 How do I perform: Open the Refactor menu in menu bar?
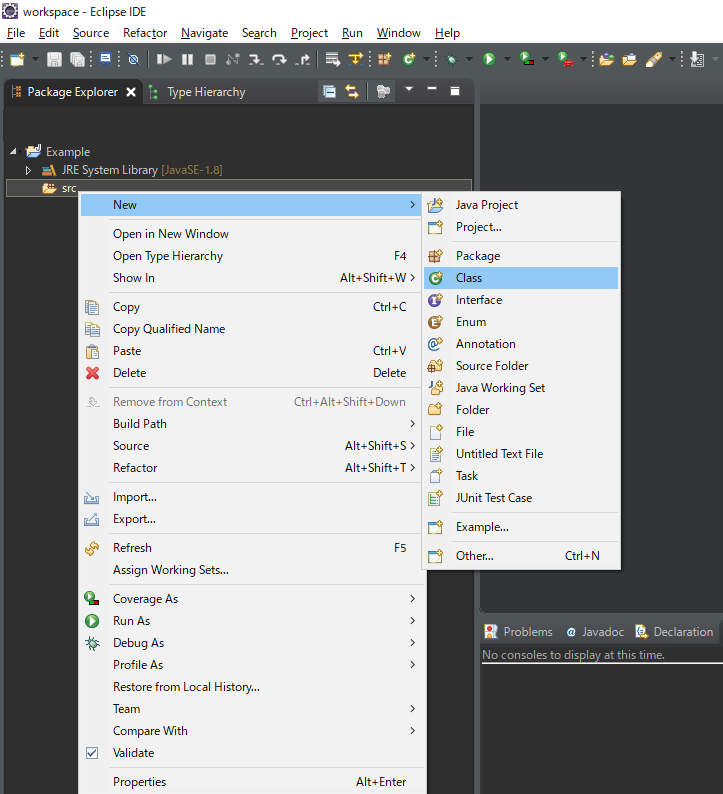pyautogui.click(x=145, y=33)
